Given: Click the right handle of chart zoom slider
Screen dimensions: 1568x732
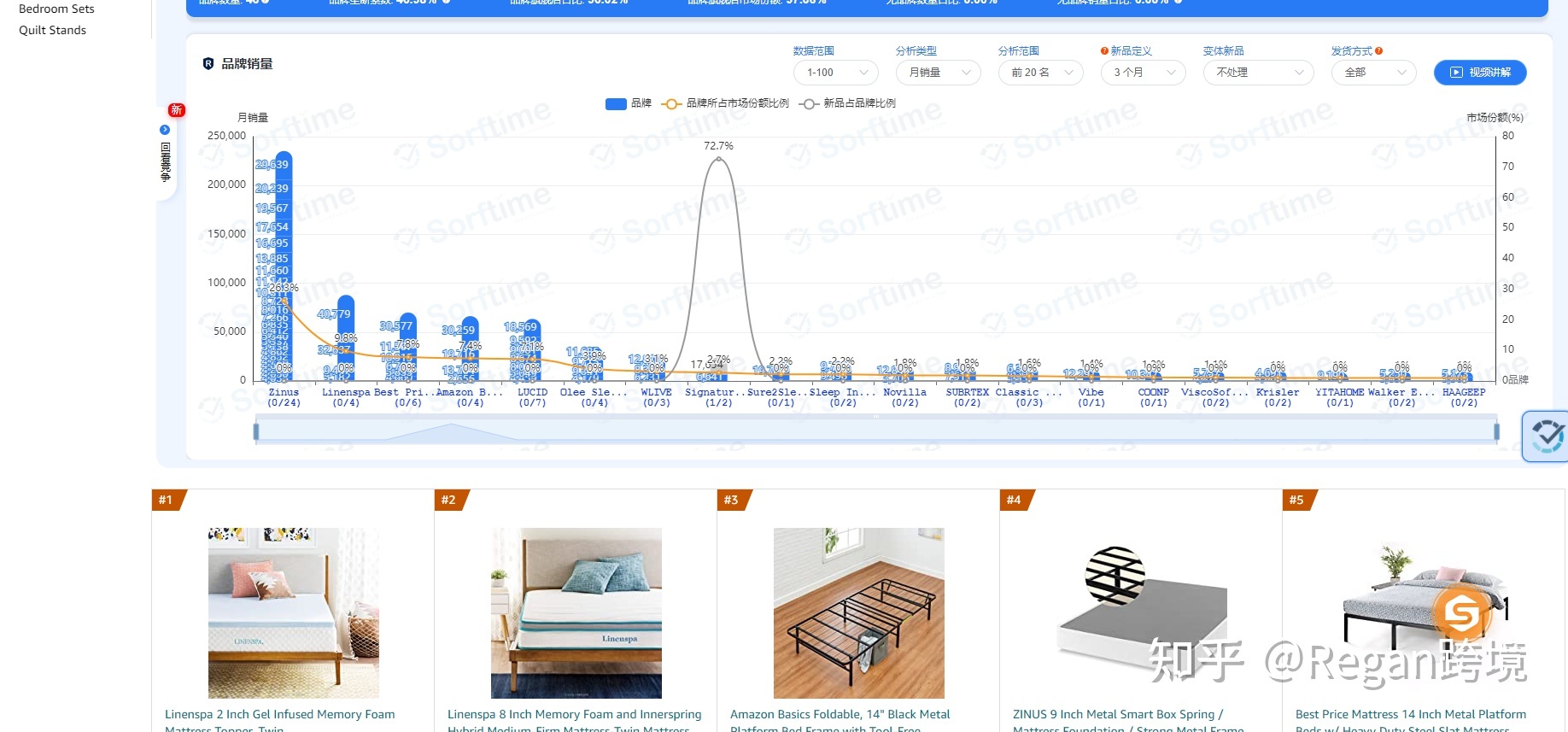Looking at the screenshot, I should (1496, 432).
